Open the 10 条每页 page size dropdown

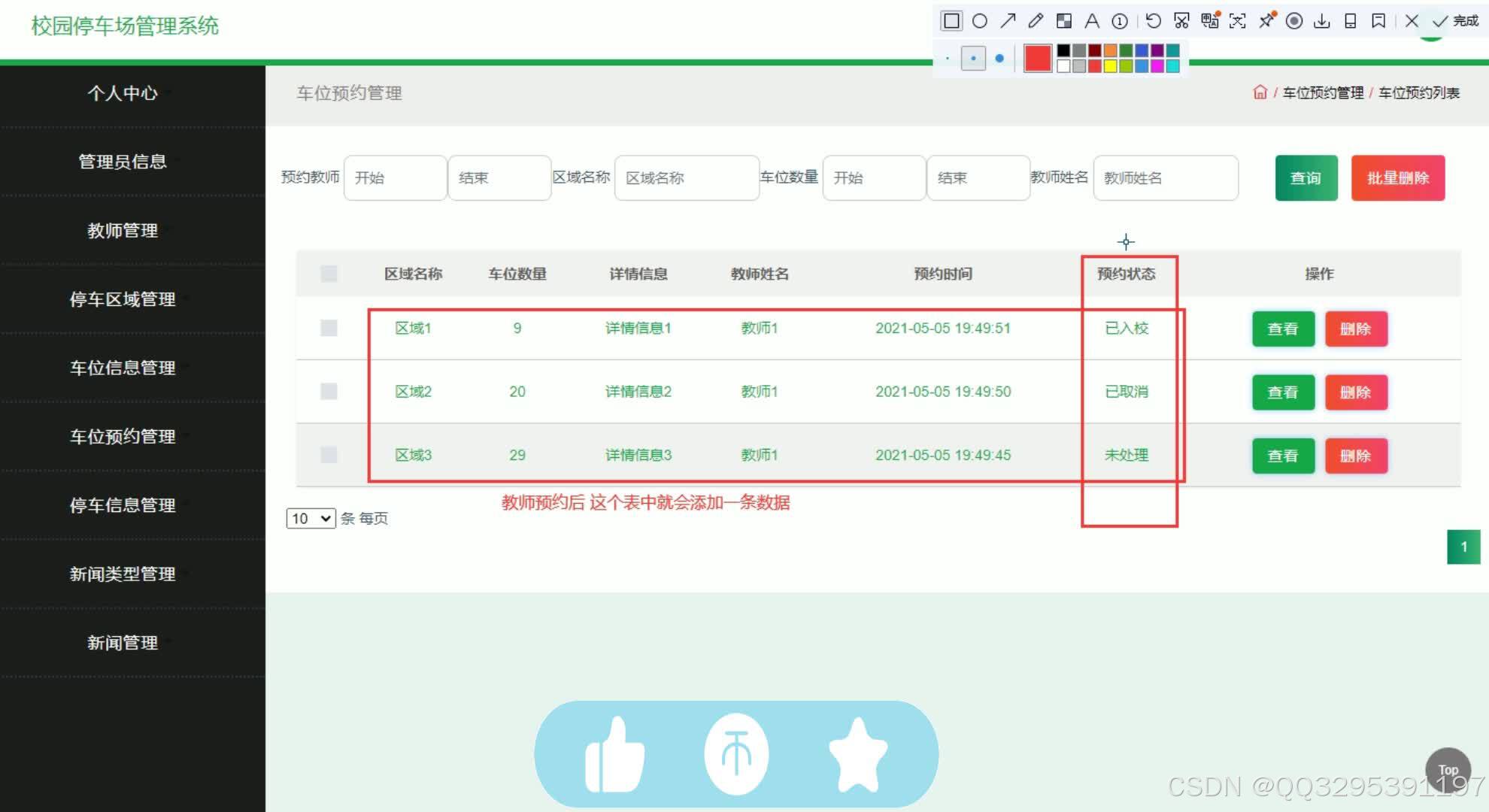pos(311,518)
